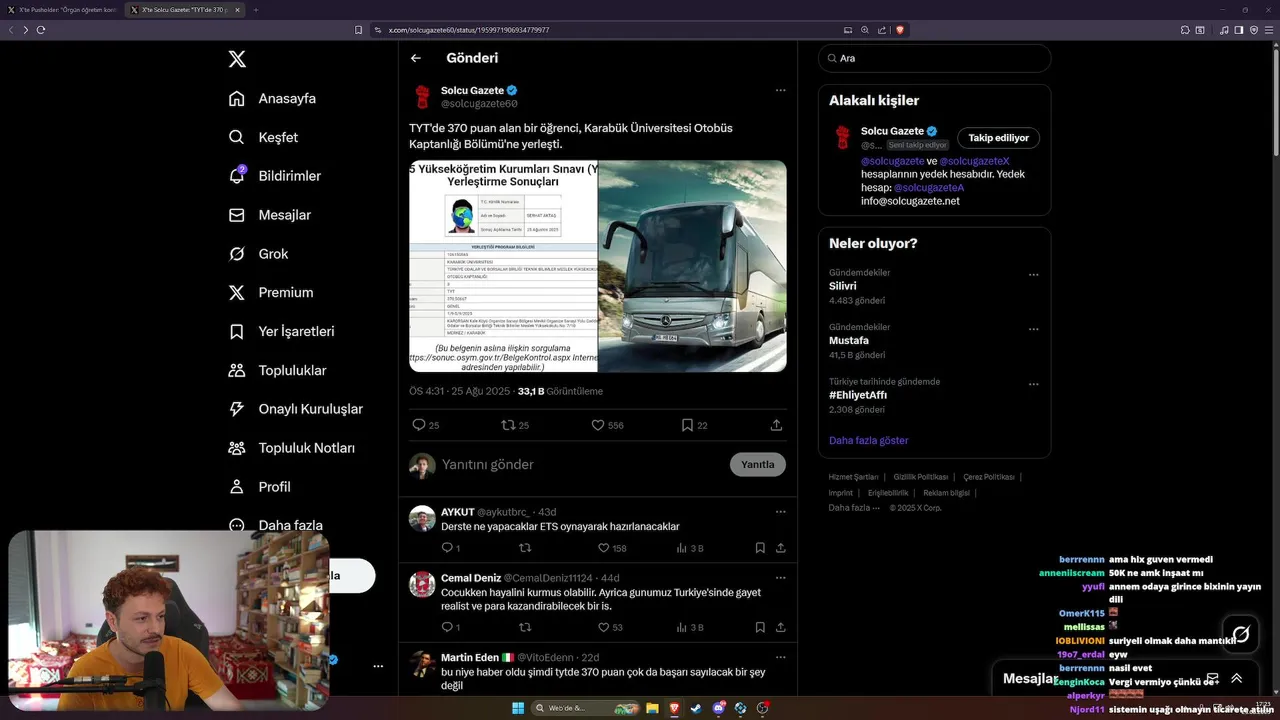Open Windows Start menu
The width and height of the screenshot is (1280, 720).
[x=518, y=708]
